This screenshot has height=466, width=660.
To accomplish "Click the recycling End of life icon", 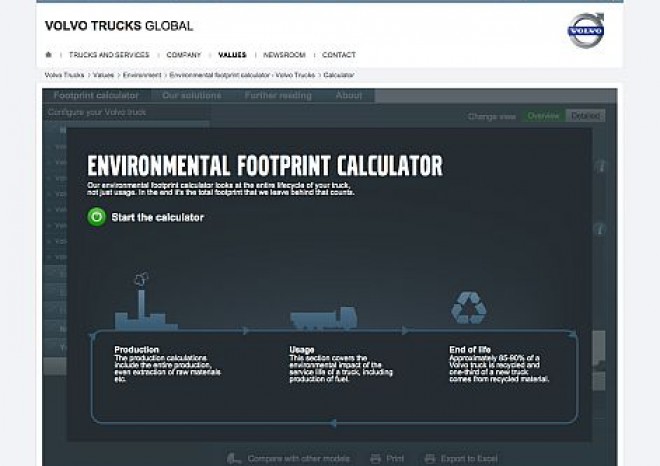I will click(x=468, y=308).
